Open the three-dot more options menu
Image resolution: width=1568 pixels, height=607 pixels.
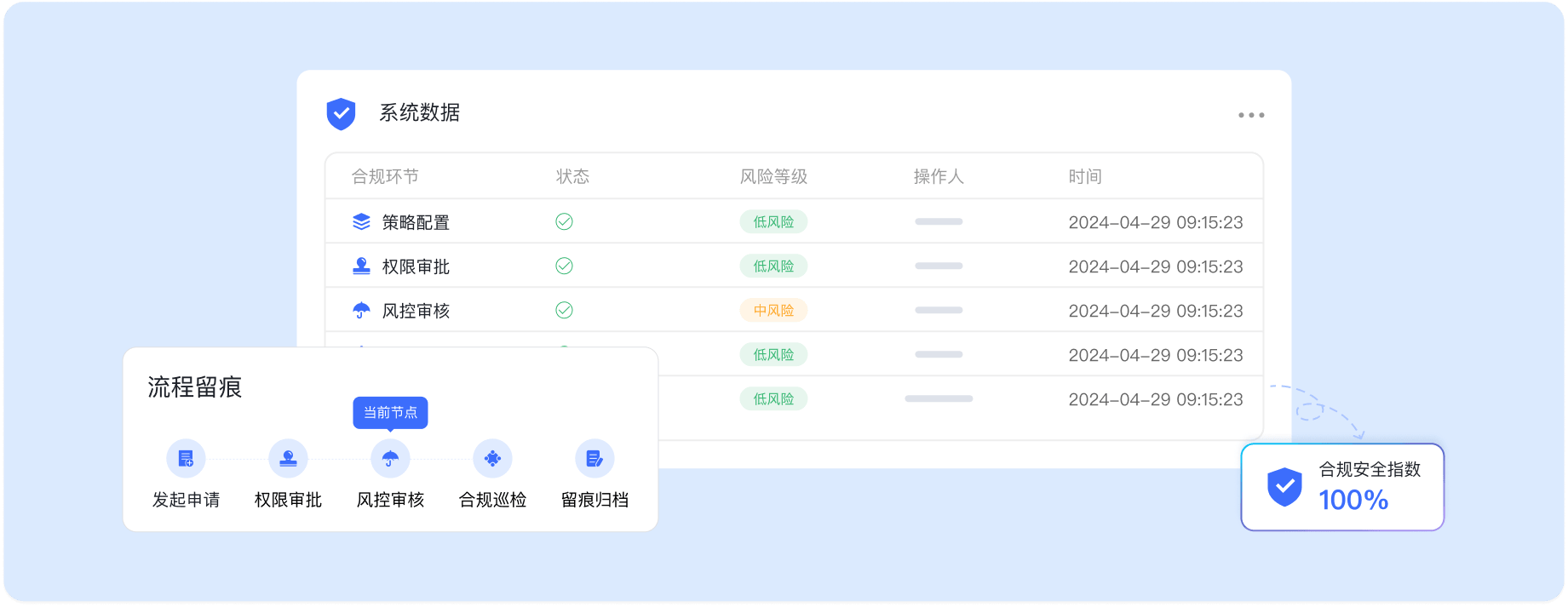pyautogui.click(x=1251, y=115)
